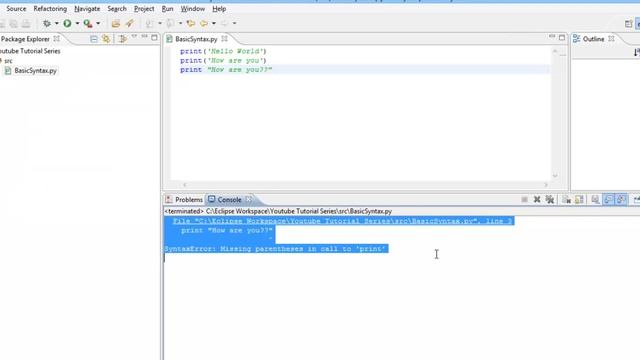This screenshot has width=640, height=360.
Task: Click the greyed Print toolbar icon
Action: tap(26, 23)
